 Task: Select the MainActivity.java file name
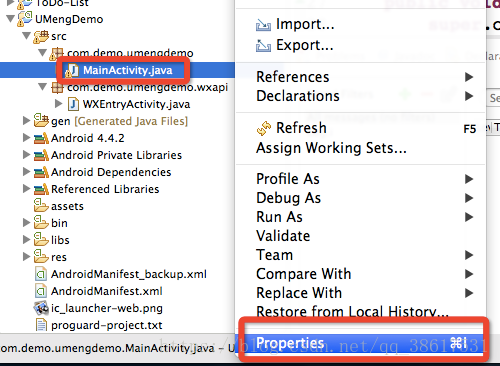tap(128, 70)
